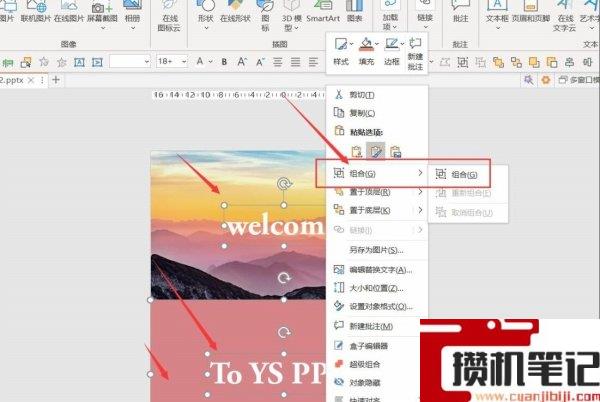Choose 设置对象格式(O)... menu entry
The height and width of the screenshot is (402, 600).
click(x=379, y=307)
